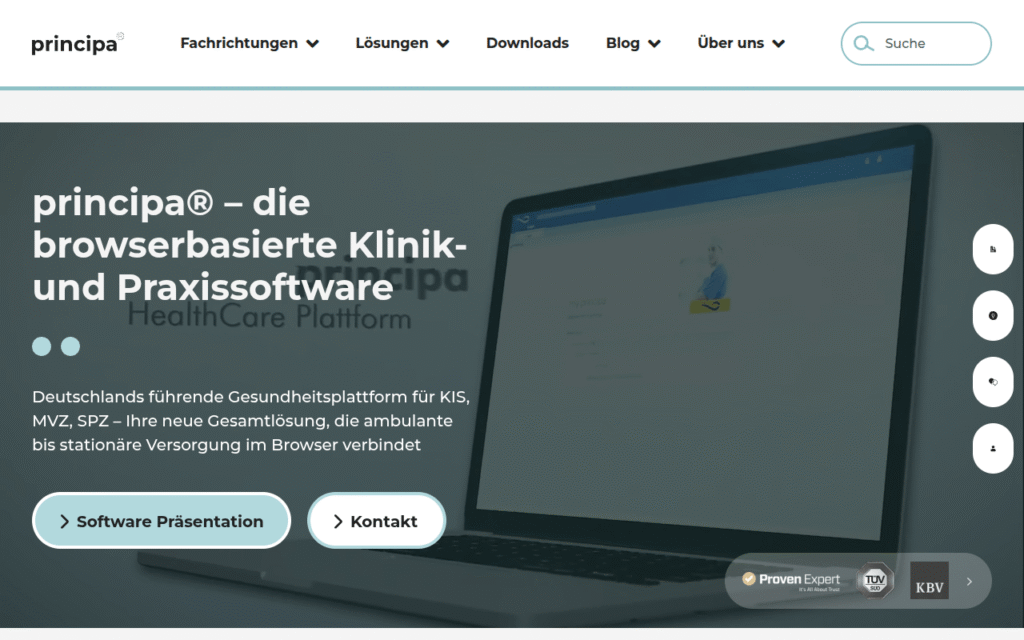Expand the trust badges bar arrow
Viewport: 1024px width, 640px height.
[970, 581]
